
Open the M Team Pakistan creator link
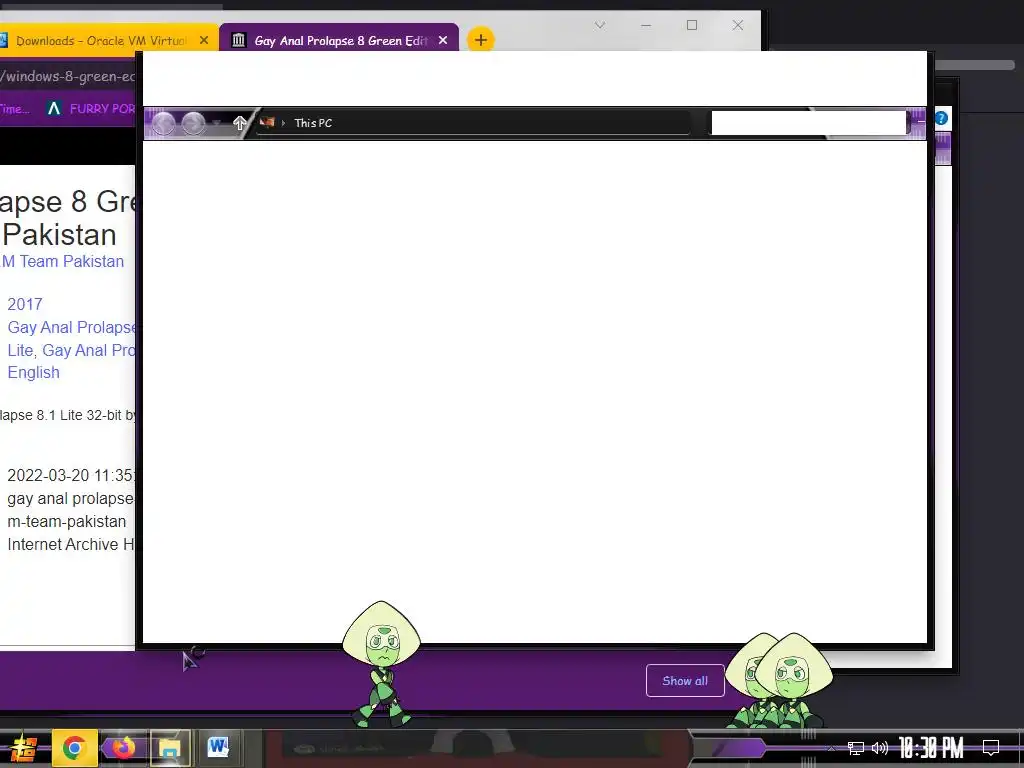pos(62,261)
